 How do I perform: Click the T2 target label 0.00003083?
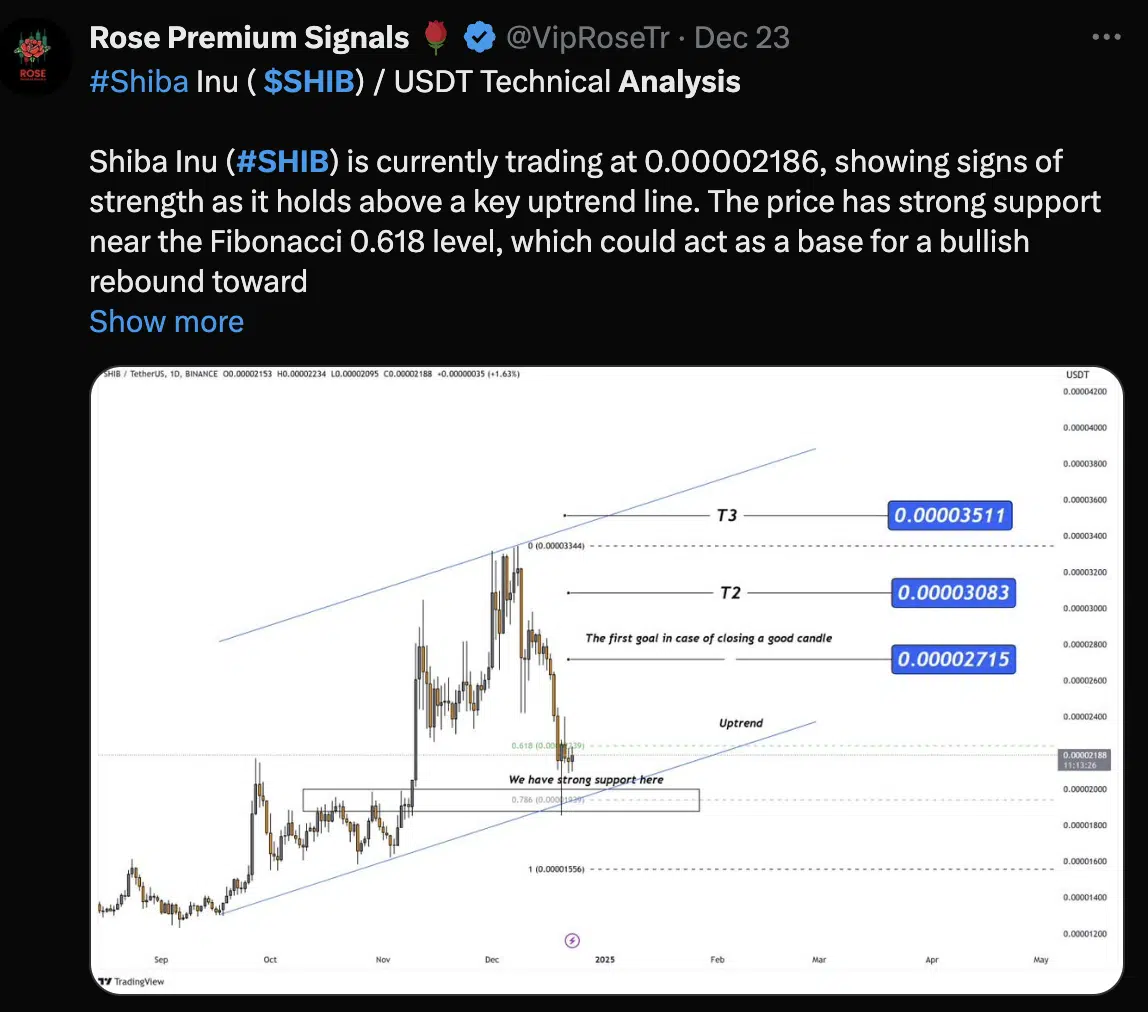[x=953, y=593]
